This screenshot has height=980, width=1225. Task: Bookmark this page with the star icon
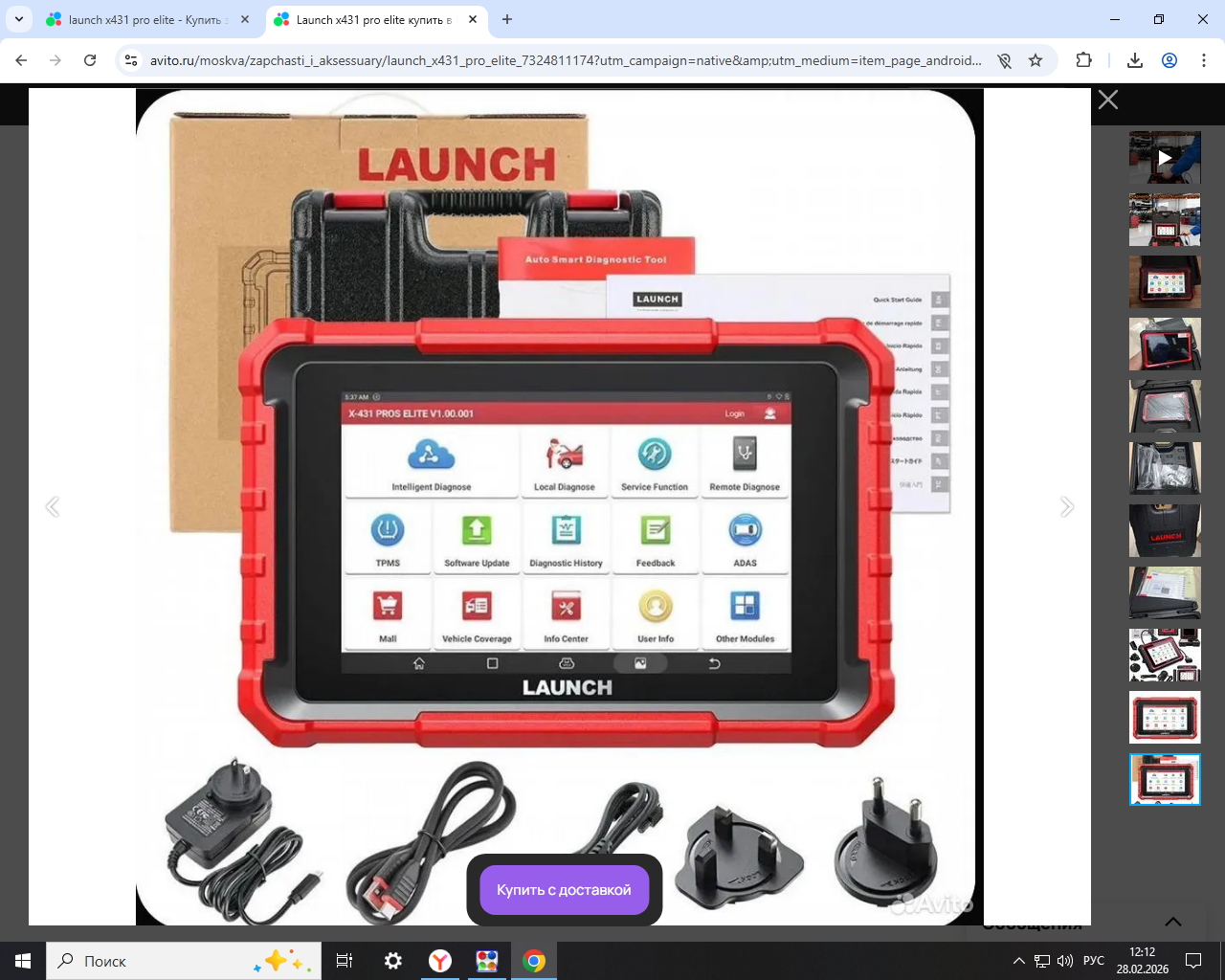pyautogui.click(x=1036, y=60)
